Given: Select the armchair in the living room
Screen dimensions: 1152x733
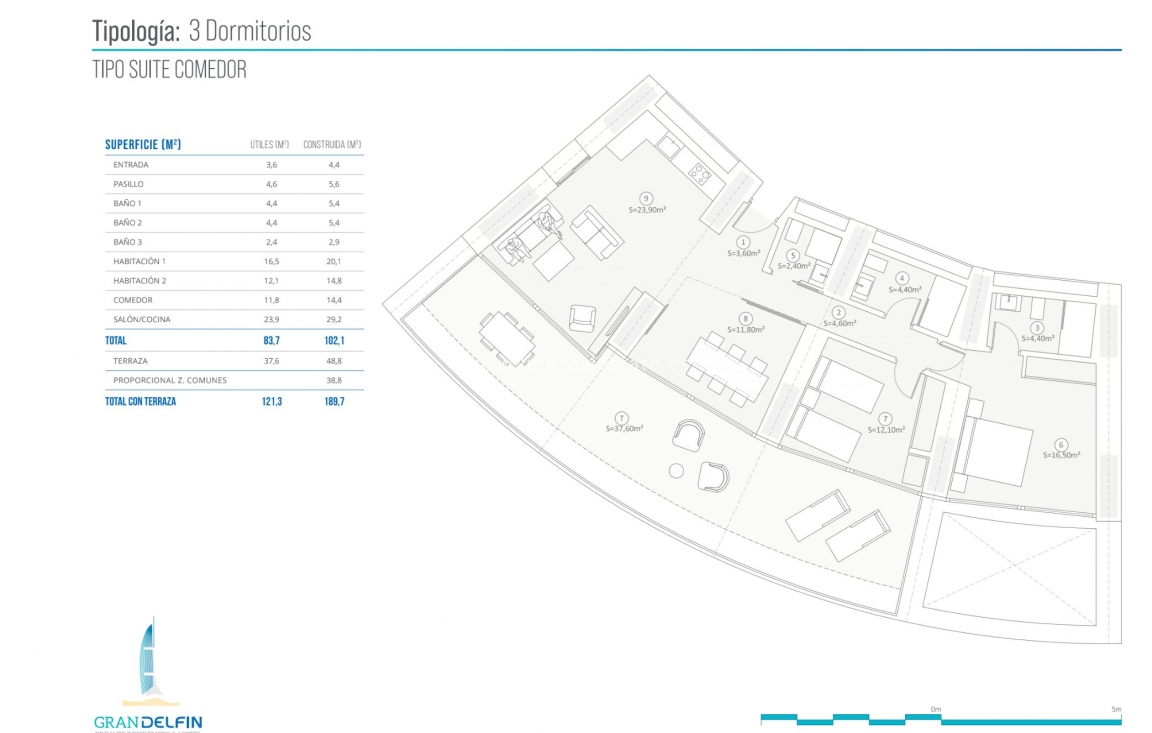Looking at the screenshot, I should pos(583,317).
